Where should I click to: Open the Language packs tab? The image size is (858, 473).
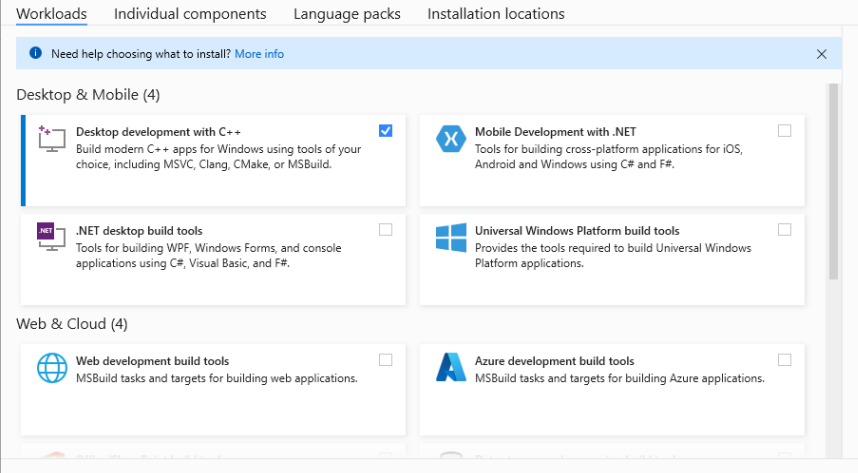point(347,14)
